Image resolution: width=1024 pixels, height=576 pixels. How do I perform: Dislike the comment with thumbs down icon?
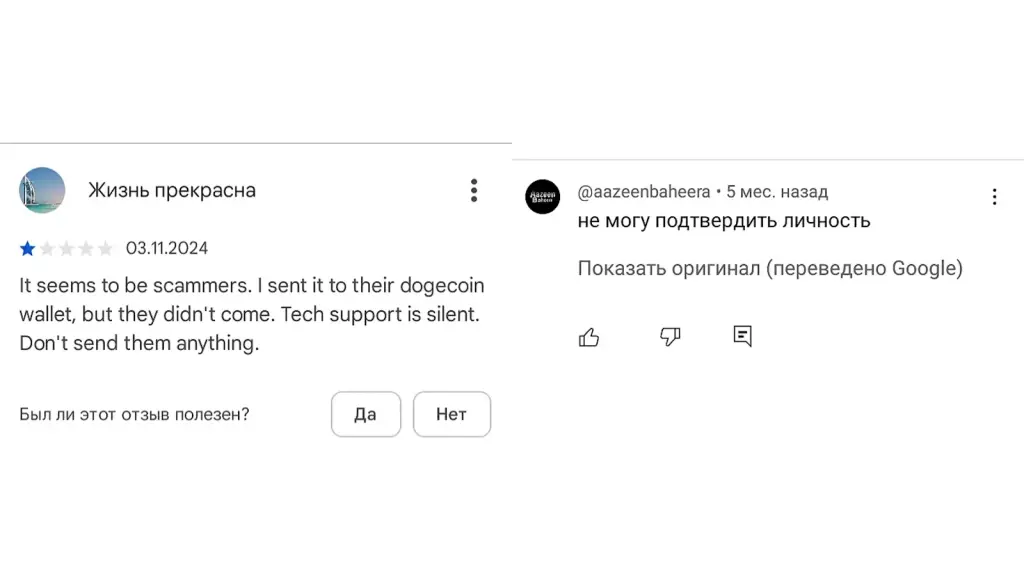click(x=670, y=337)
